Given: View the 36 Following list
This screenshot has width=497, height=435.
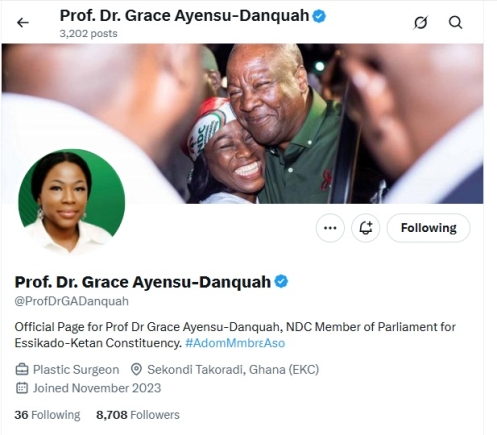Looking at the screenshot, I should pyautogui.click(x=47, y=415).
